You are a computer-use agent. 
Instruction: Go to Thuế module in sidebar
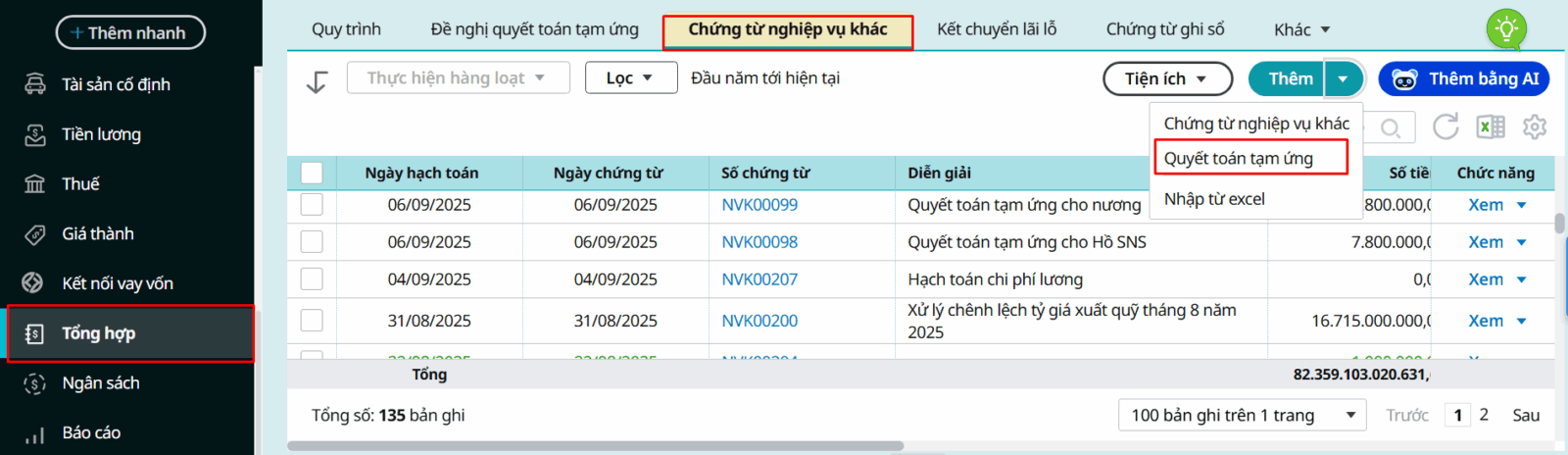pyautogui.click(x=80, y=184)
